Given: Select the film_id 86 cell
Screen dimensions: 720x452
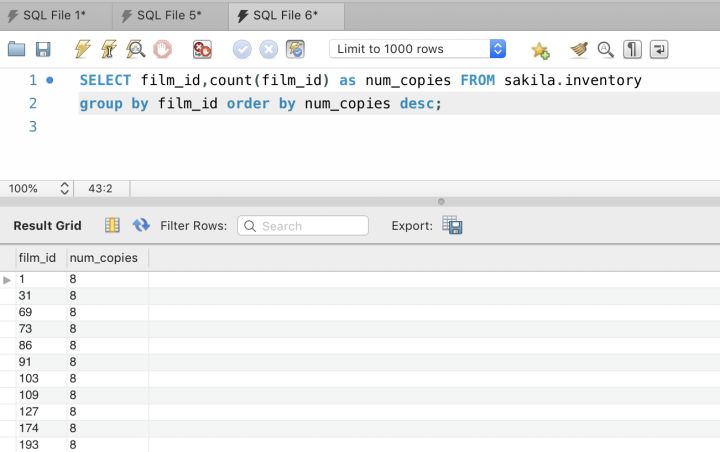Looking at the screenshot, I should (x=41, y=345).
